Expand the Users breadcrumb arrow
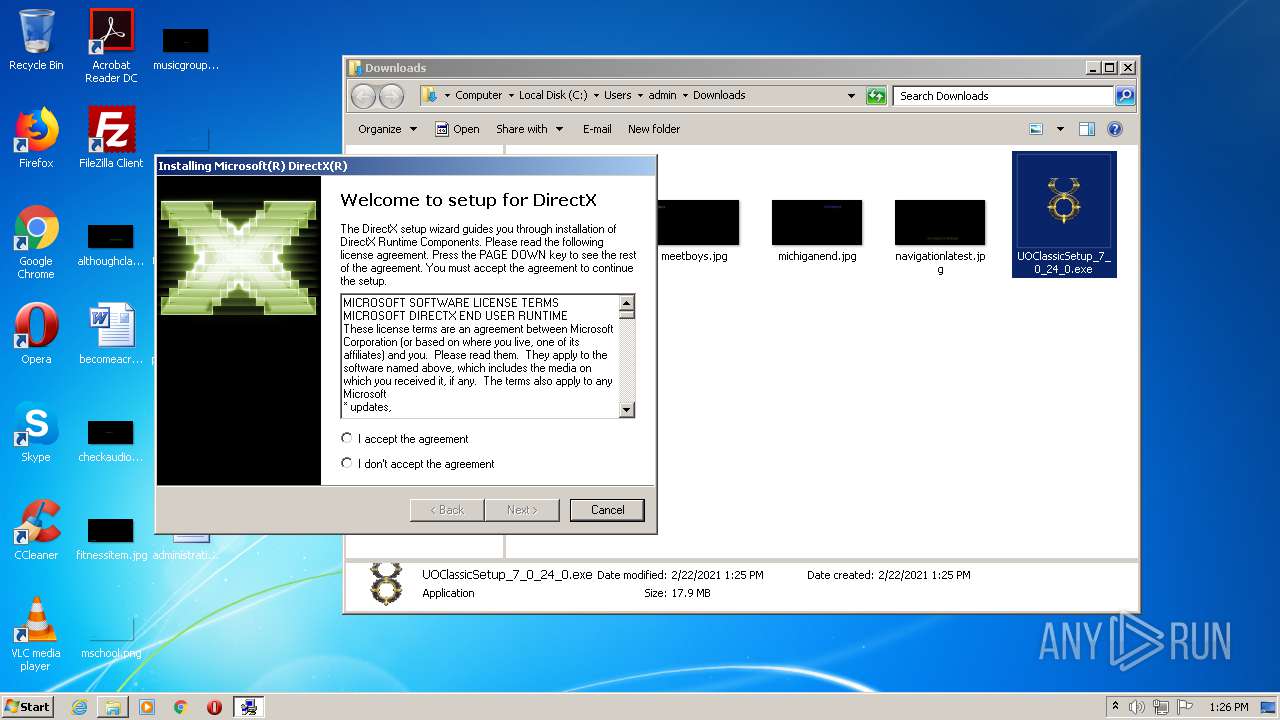 click(640, 96)
